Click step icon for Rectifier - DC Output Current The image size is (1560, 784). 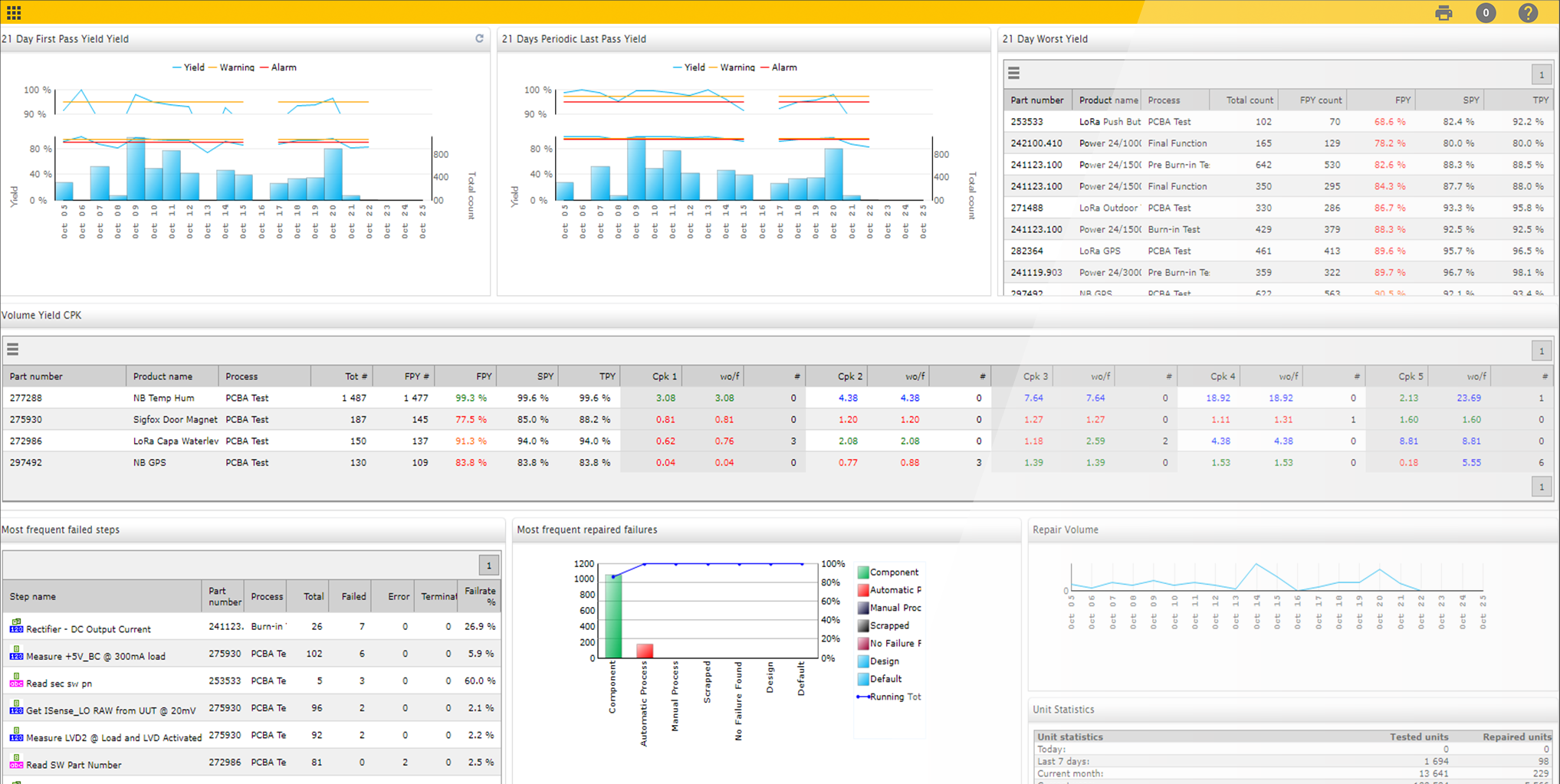[16, 626]
